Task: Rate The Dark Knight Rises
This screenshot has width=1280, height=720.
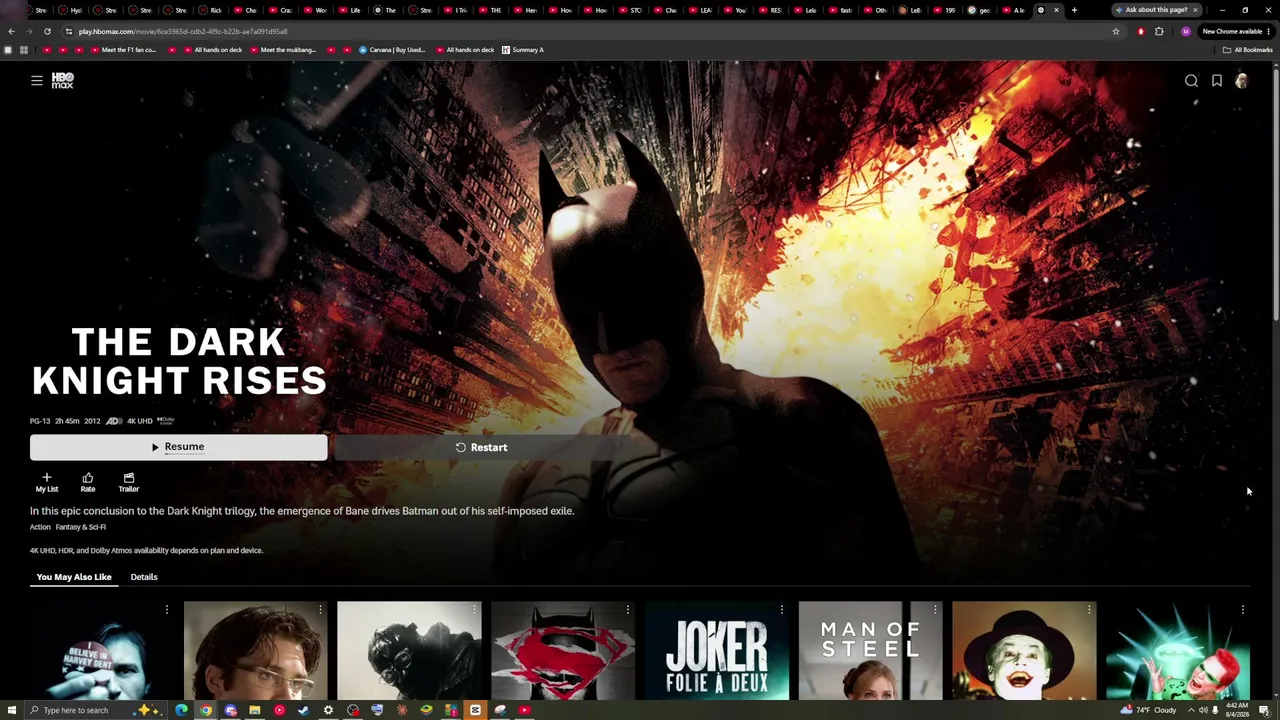Action: [88, 482]
